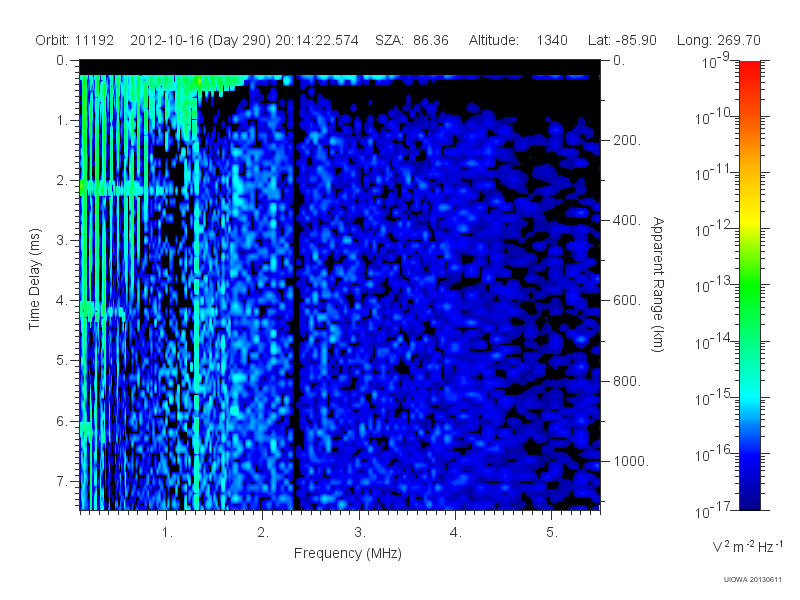The width and height of the screenshot is (800, 600).
Task: Click the 10^-17 colorbar scale label
Action: [x=713, y=510]
